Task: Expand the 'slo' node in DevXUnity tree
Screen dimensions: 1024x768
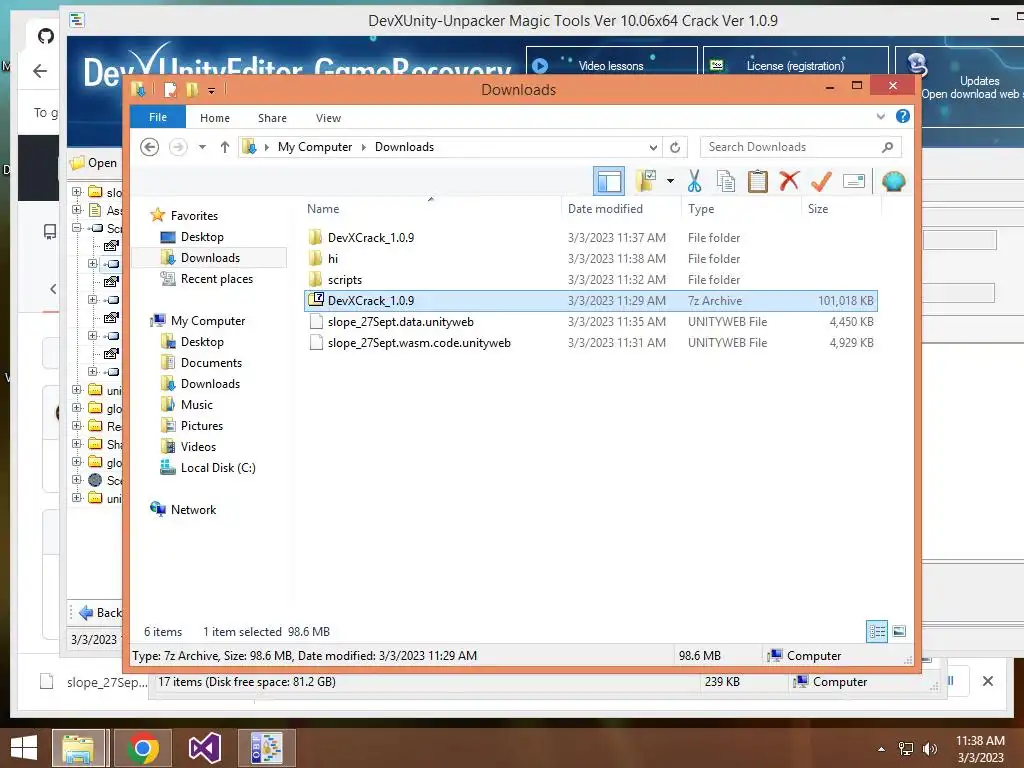Action: click(76, 192)
